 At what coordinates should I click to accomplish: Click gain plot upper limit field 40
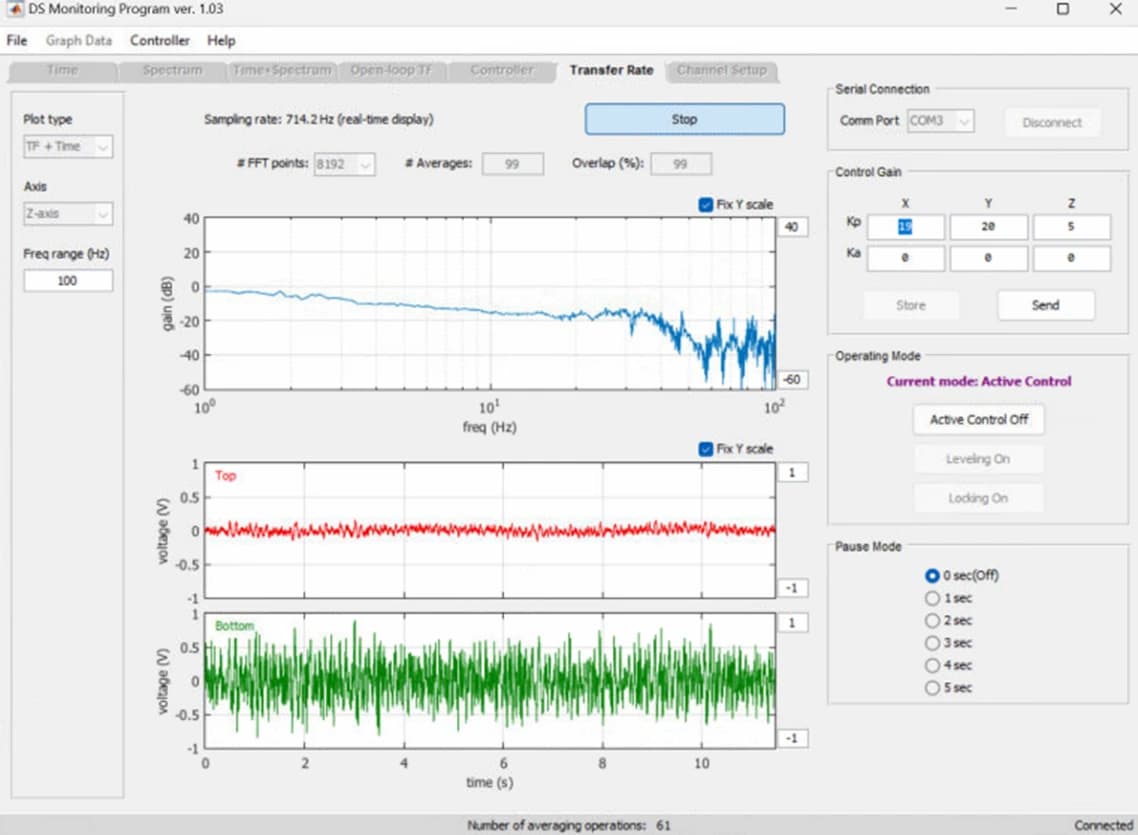pyautogui.click(x=793, y=227)
